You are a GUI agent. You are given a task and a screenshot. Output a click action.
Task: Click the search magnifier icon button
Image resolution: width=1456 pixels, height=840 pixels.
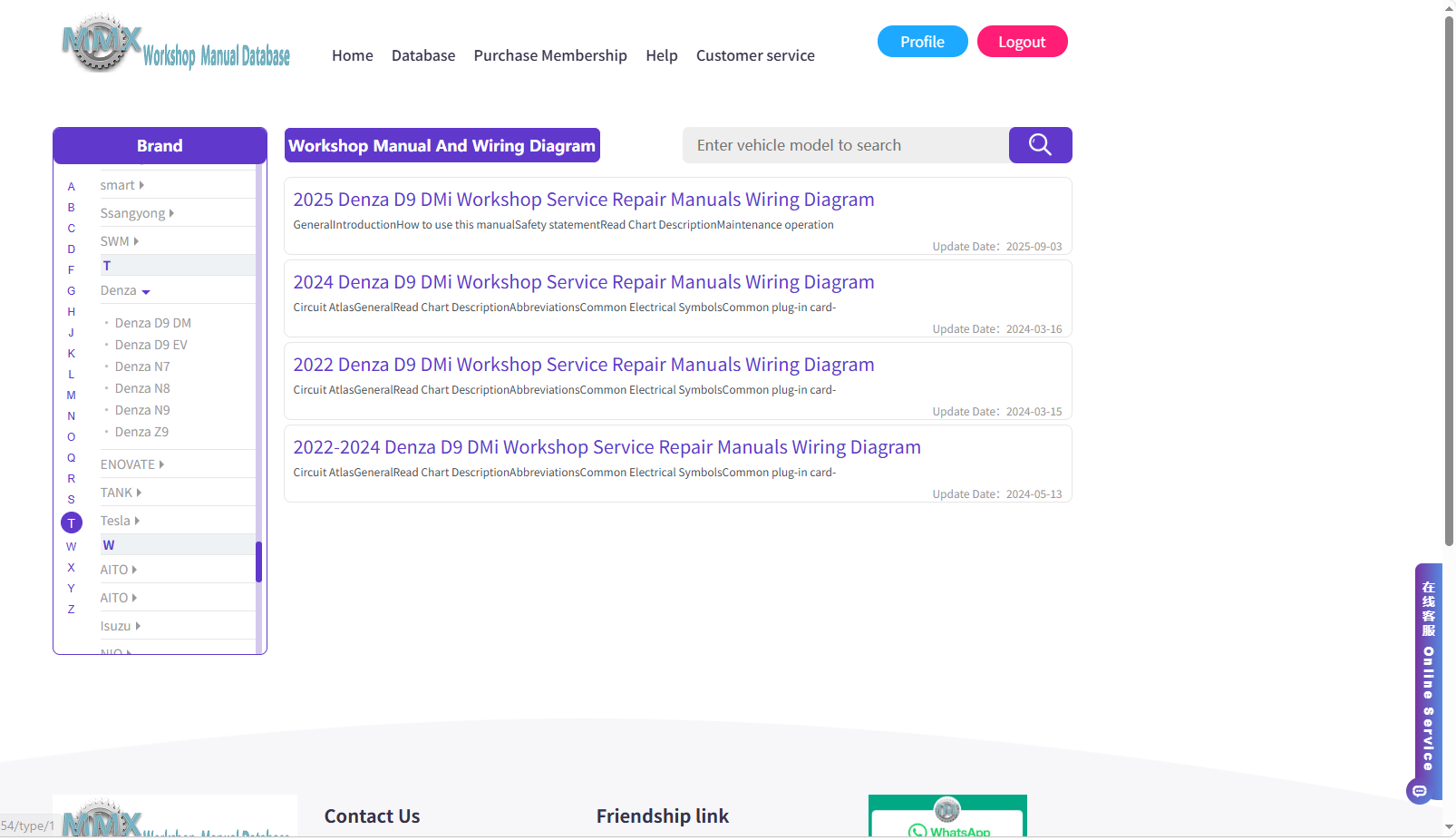click(x=1040, y=145)
